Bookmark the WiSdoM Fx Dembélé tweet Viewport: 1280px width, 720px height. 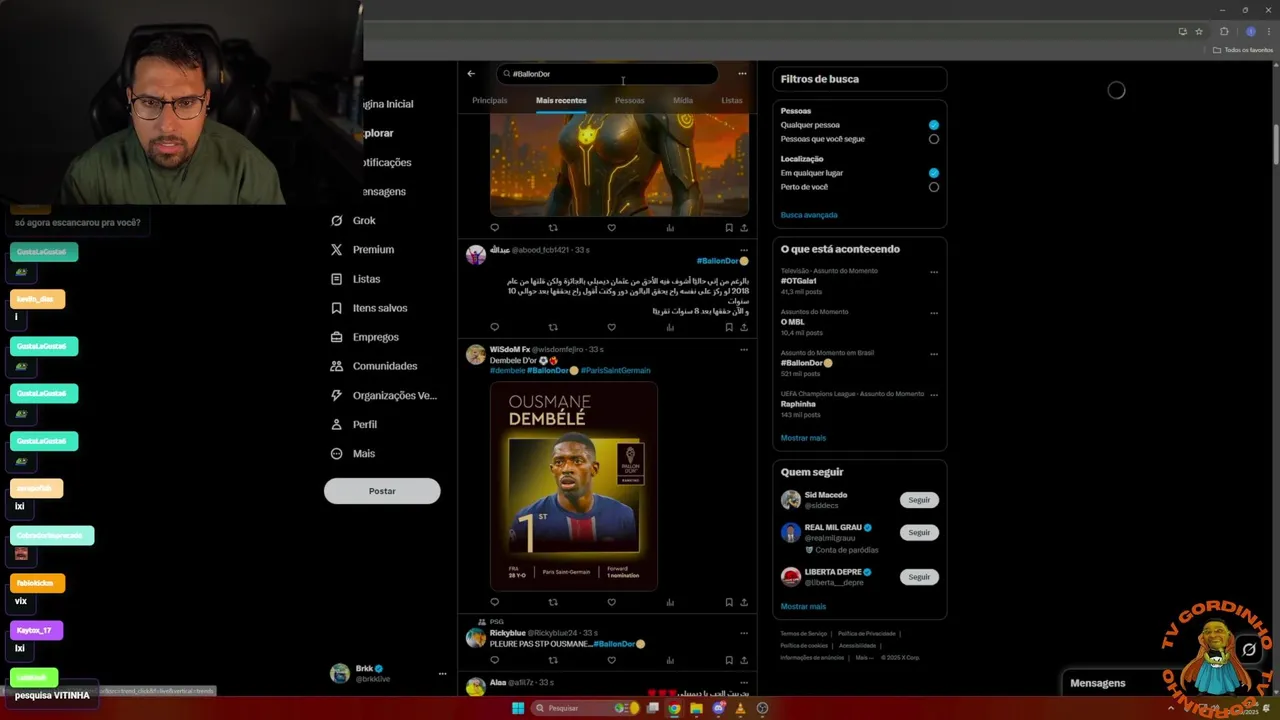pyautogui.click(x=729, y=602)
